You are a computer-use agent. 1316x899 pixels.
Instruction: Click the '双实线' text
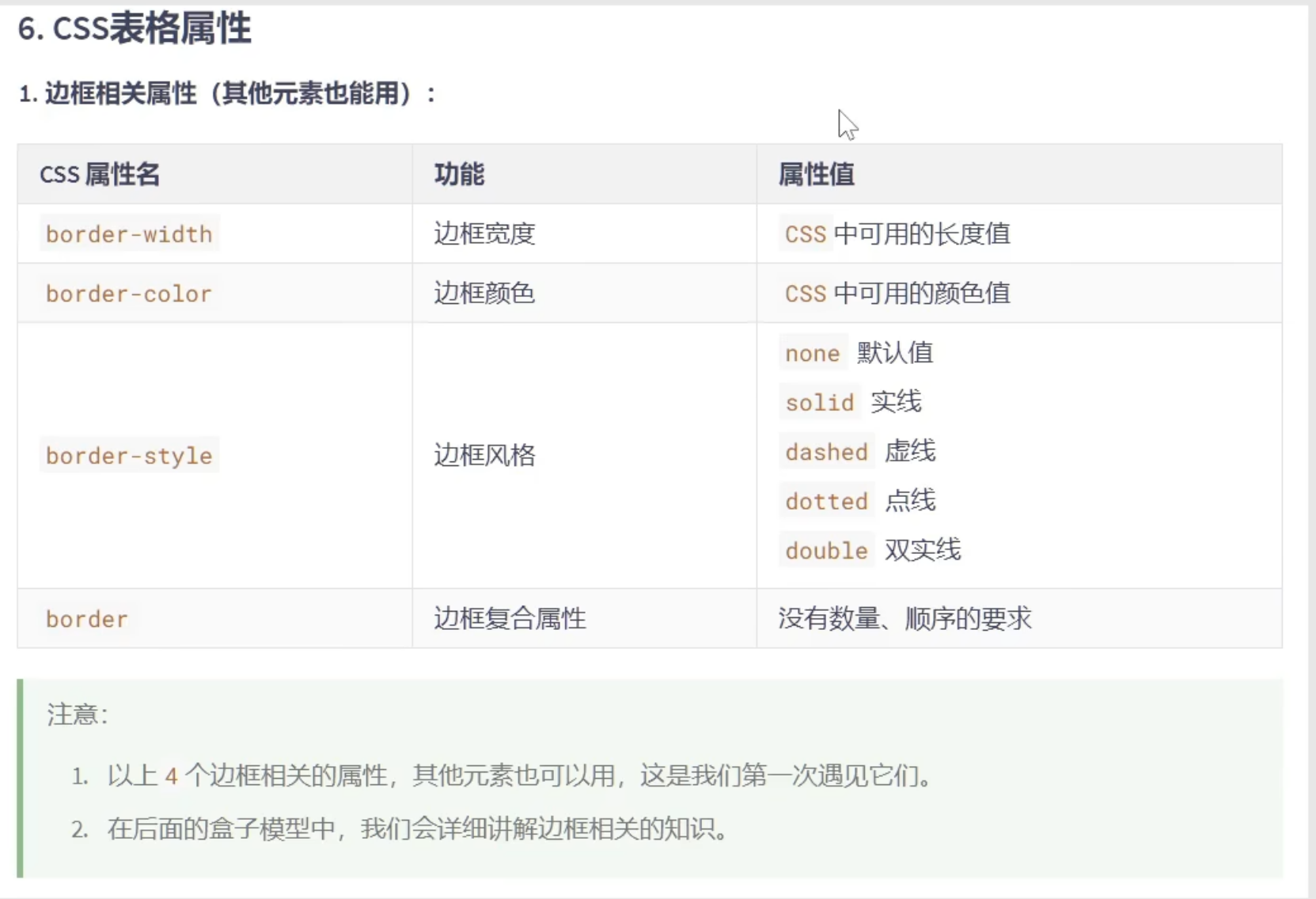click(923, 550)
